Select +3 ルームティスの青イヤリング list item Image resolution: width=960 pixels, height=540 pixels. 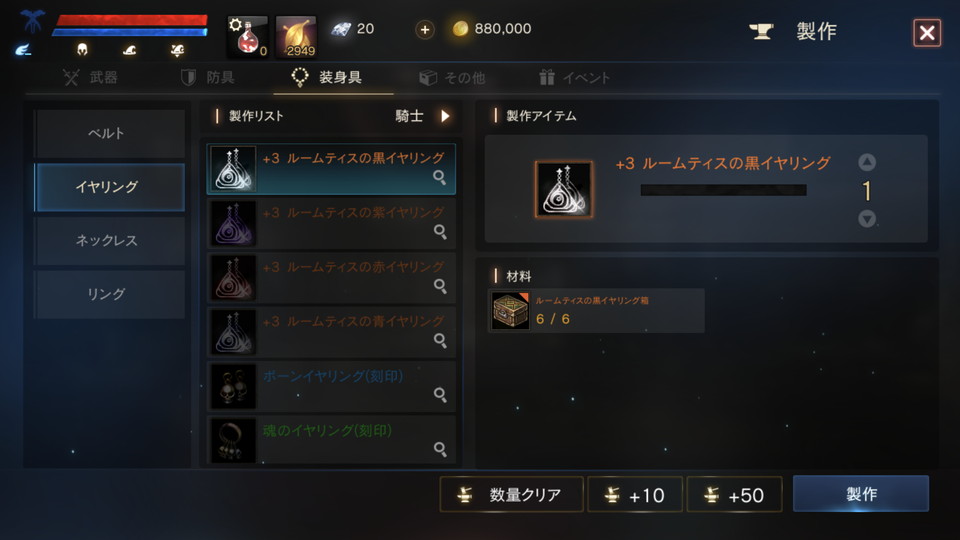(331, 332)
